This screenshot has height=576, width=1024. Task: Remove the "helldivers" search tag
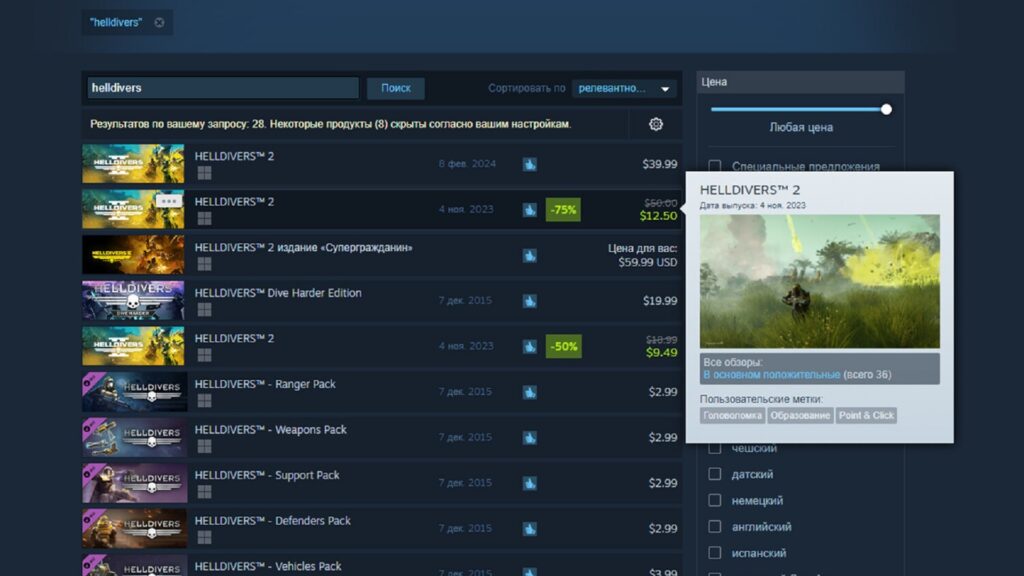159,22
